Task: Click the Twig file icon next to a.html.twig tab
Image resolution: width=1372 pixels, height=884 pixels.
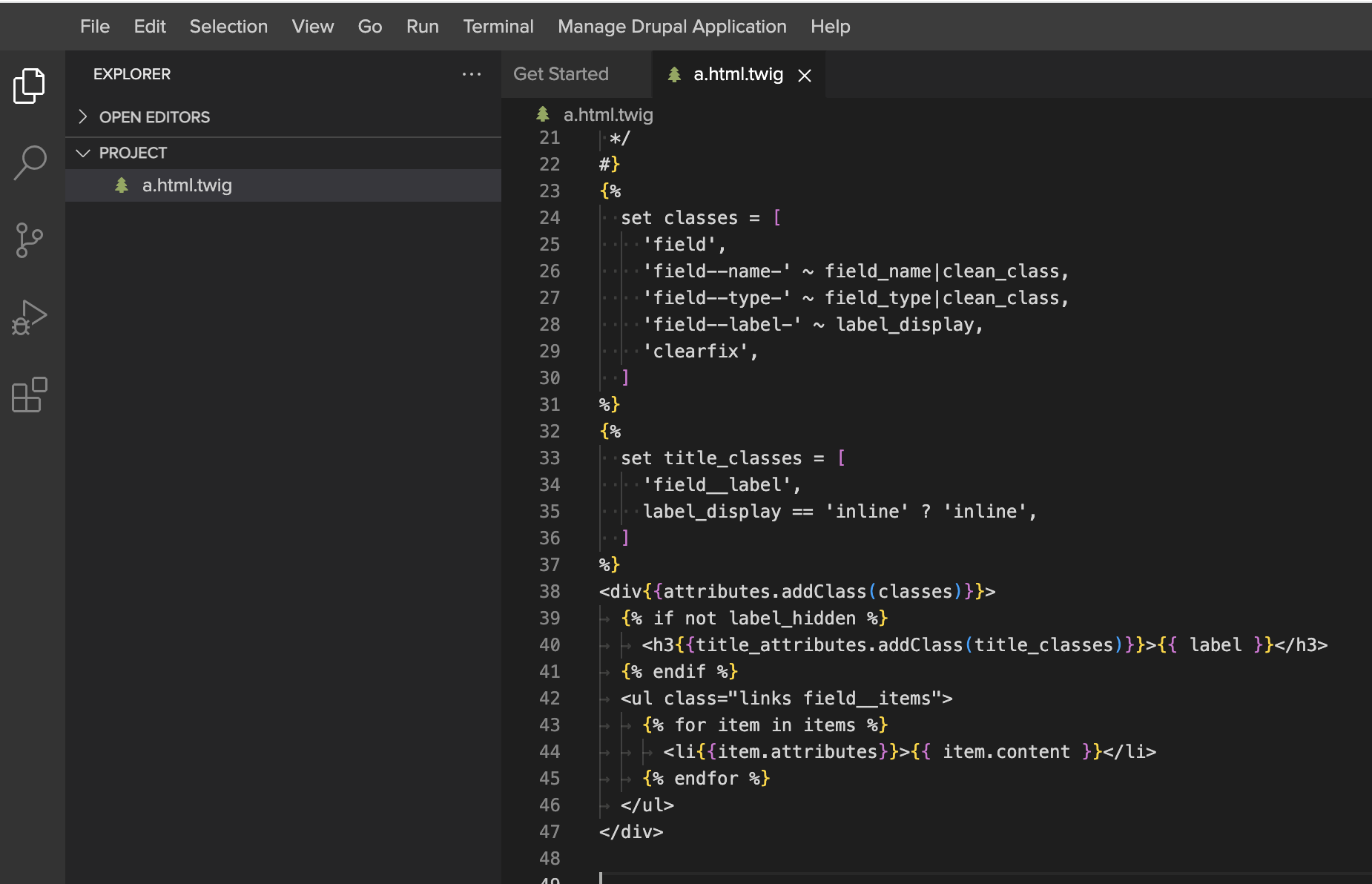Action: click(x=675, y=74)
